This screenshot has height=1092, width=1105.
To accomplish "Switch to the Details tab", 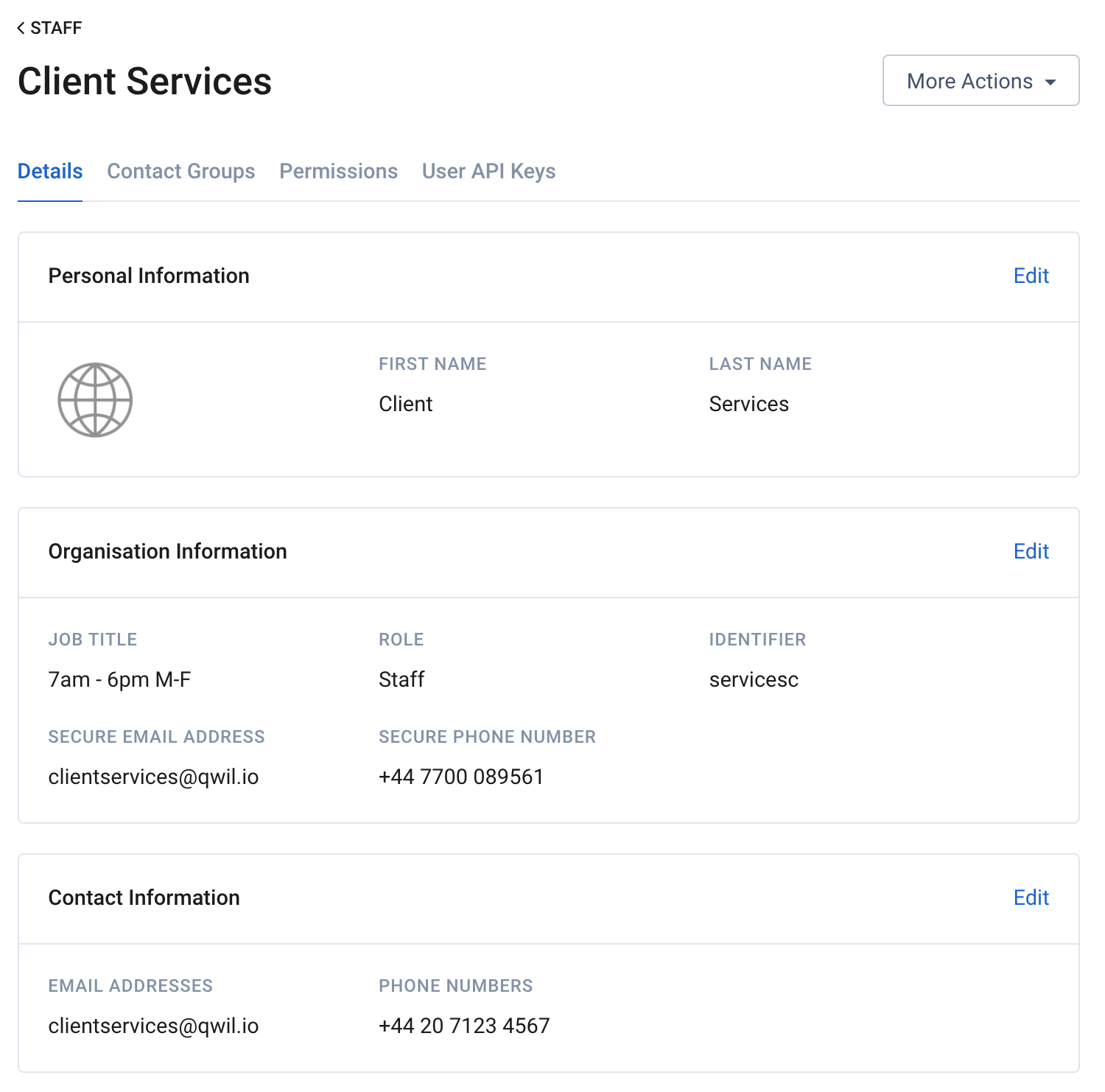I will click(x=50, y=171).
